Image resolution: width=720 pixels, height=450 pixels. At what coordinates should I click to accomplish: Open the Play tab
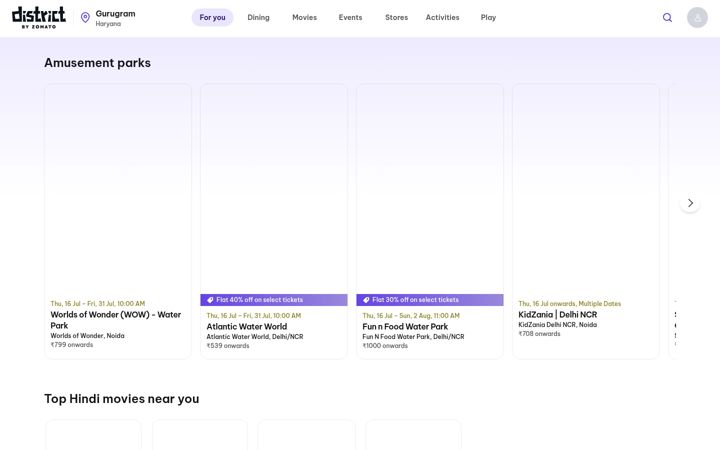[488, 17]
